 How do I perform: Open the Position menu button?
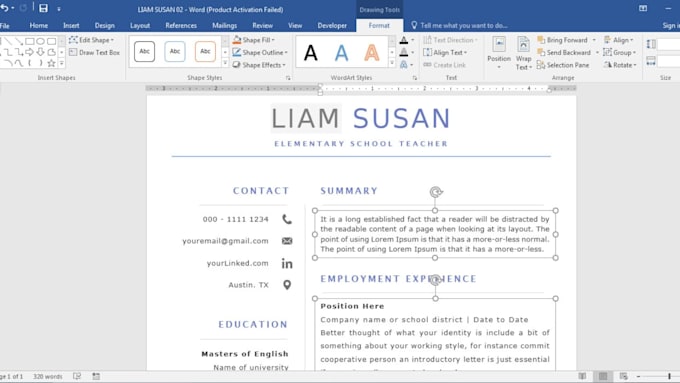(x=499, y=53)
